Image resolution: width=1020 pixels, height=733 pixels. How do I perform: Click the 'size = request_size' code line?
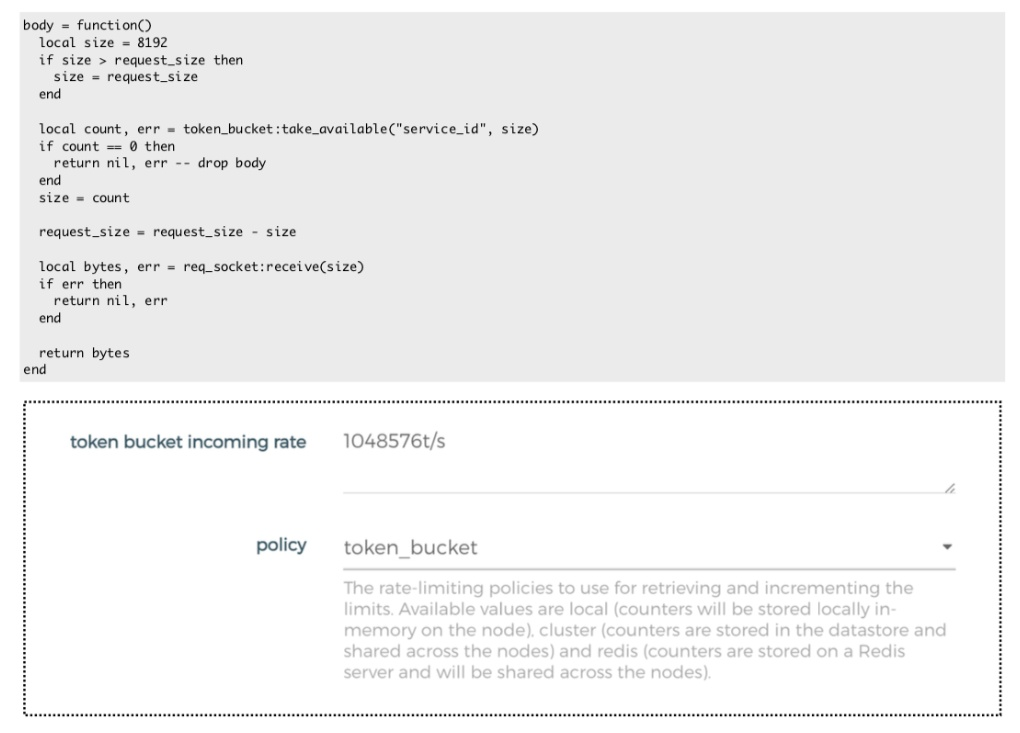(125, 77)
